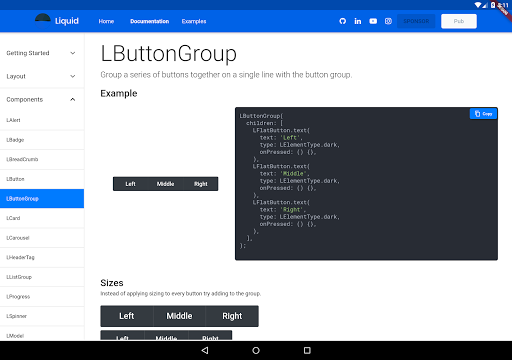512x360 pixels.
Task: Open the Examples nav item
Action: coord(194,21)
